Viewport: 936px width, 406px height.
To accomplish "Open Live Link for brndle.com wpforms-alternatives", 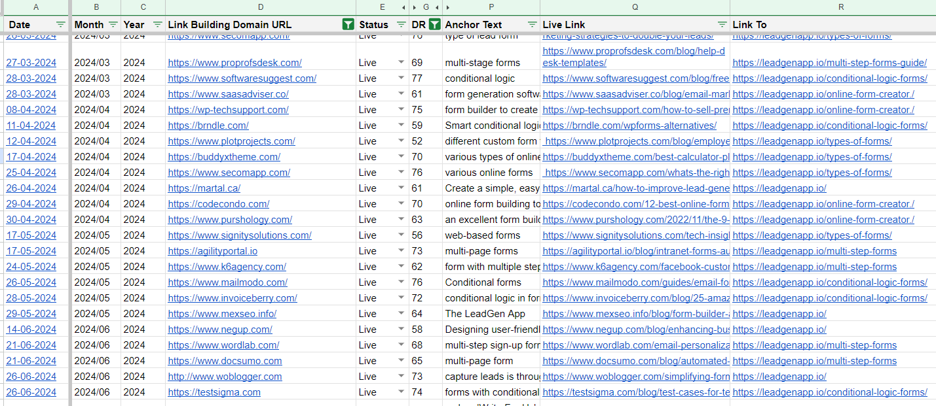I will tap(629, 125).
